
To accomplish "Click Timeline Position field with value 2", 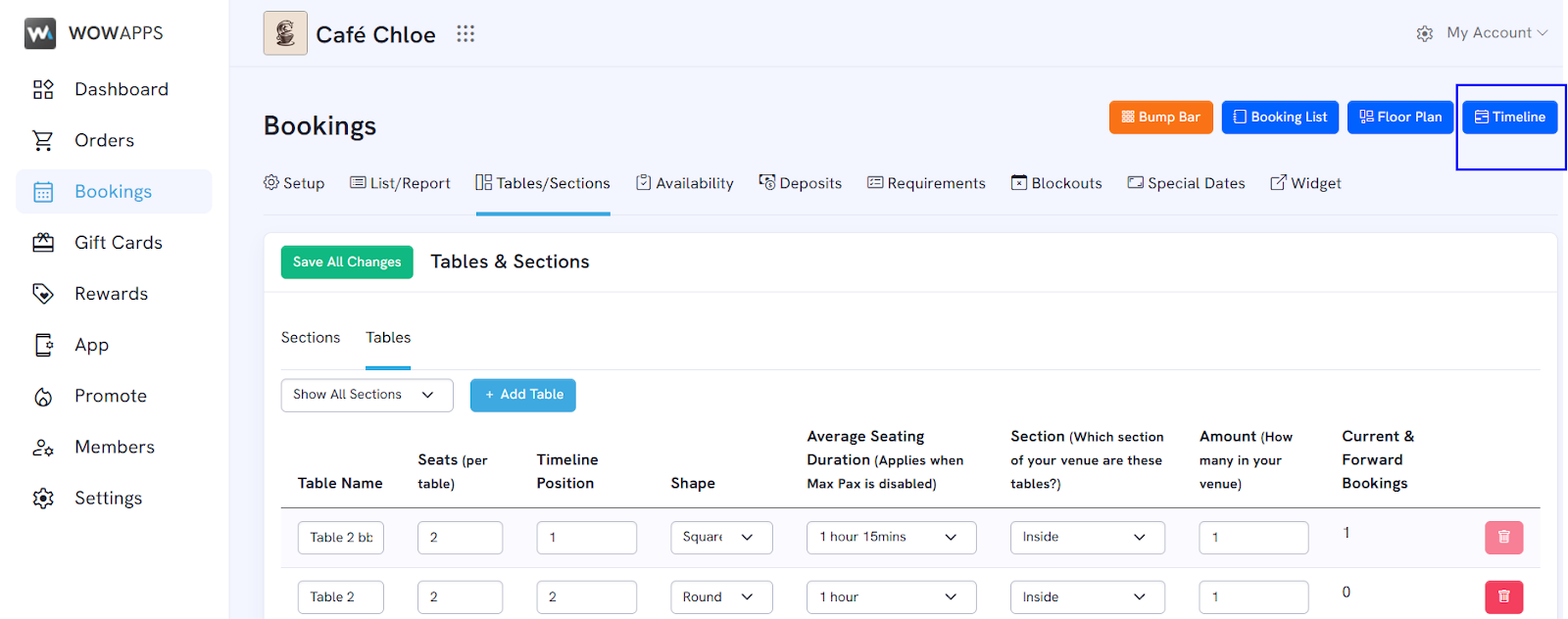I will click(586, 597).
